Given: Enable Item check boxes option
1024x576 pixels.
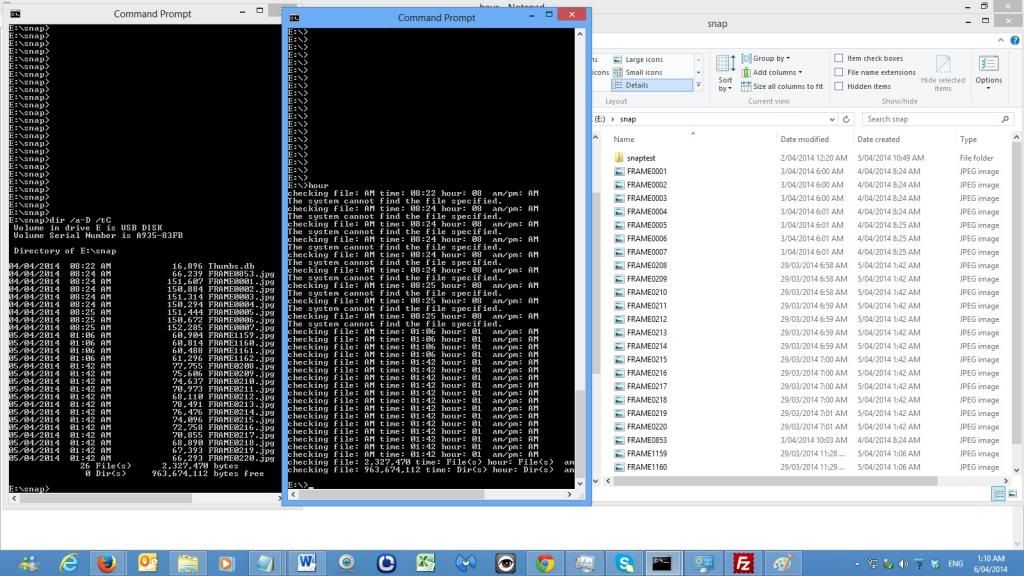Looking at the screenshot, I should coord(838,59).
